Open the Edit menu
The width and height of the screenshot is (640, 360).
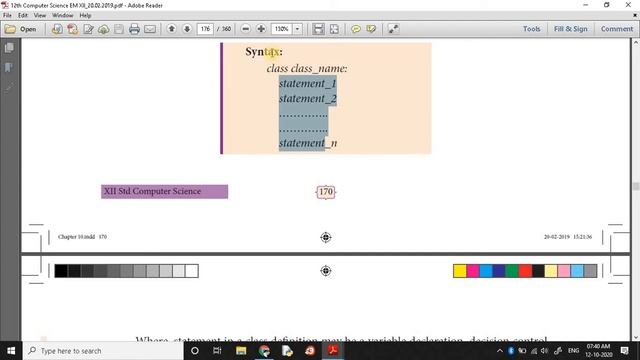(x=23, y=16)
